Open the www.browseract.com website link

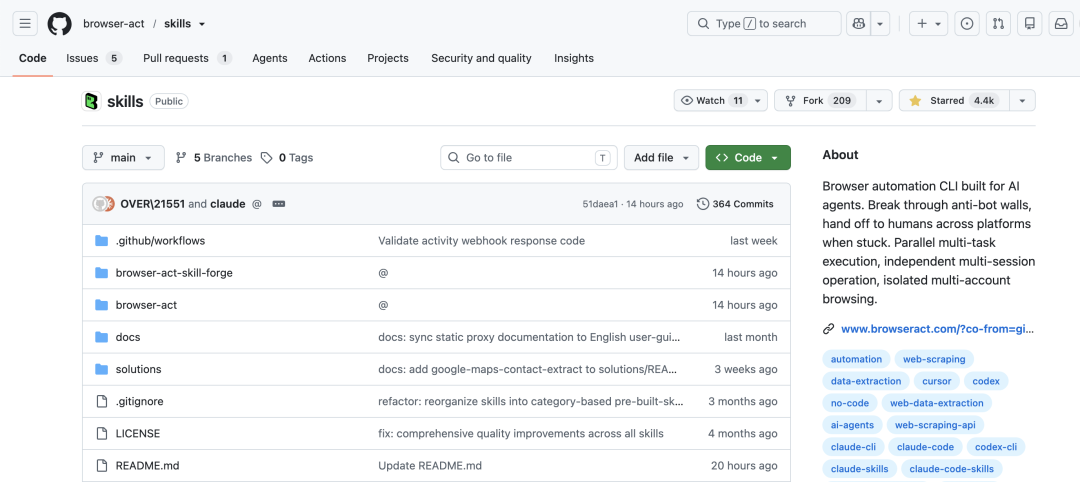click(937, 329)
